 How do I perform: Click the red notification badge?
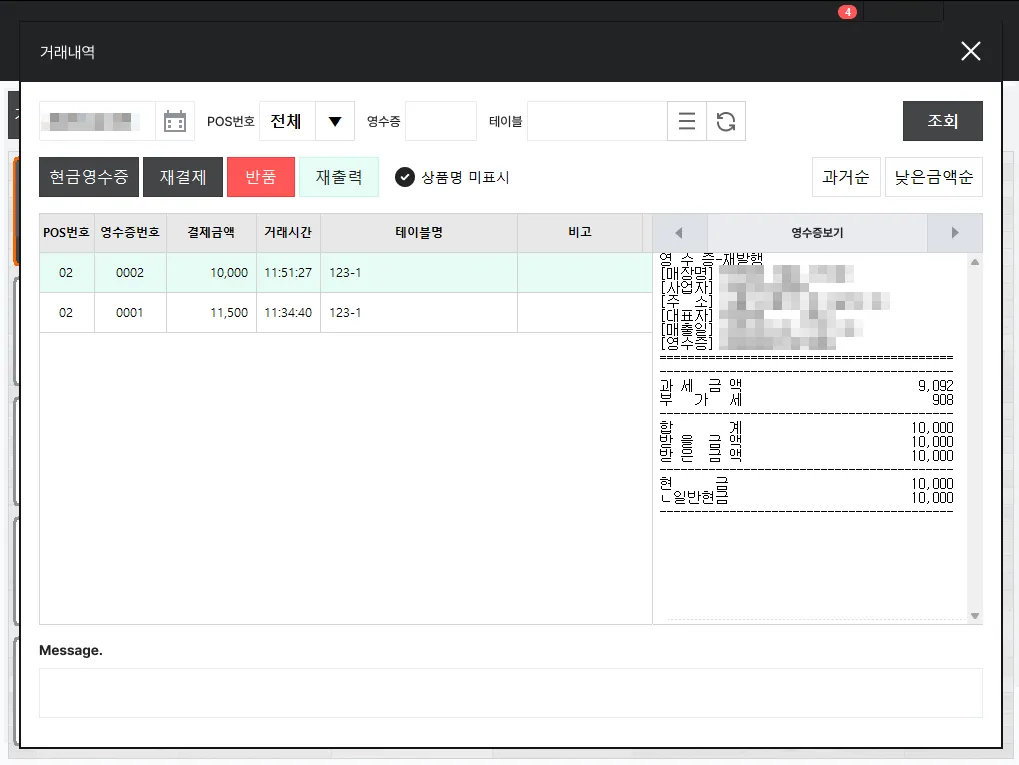tap(847, 12)
